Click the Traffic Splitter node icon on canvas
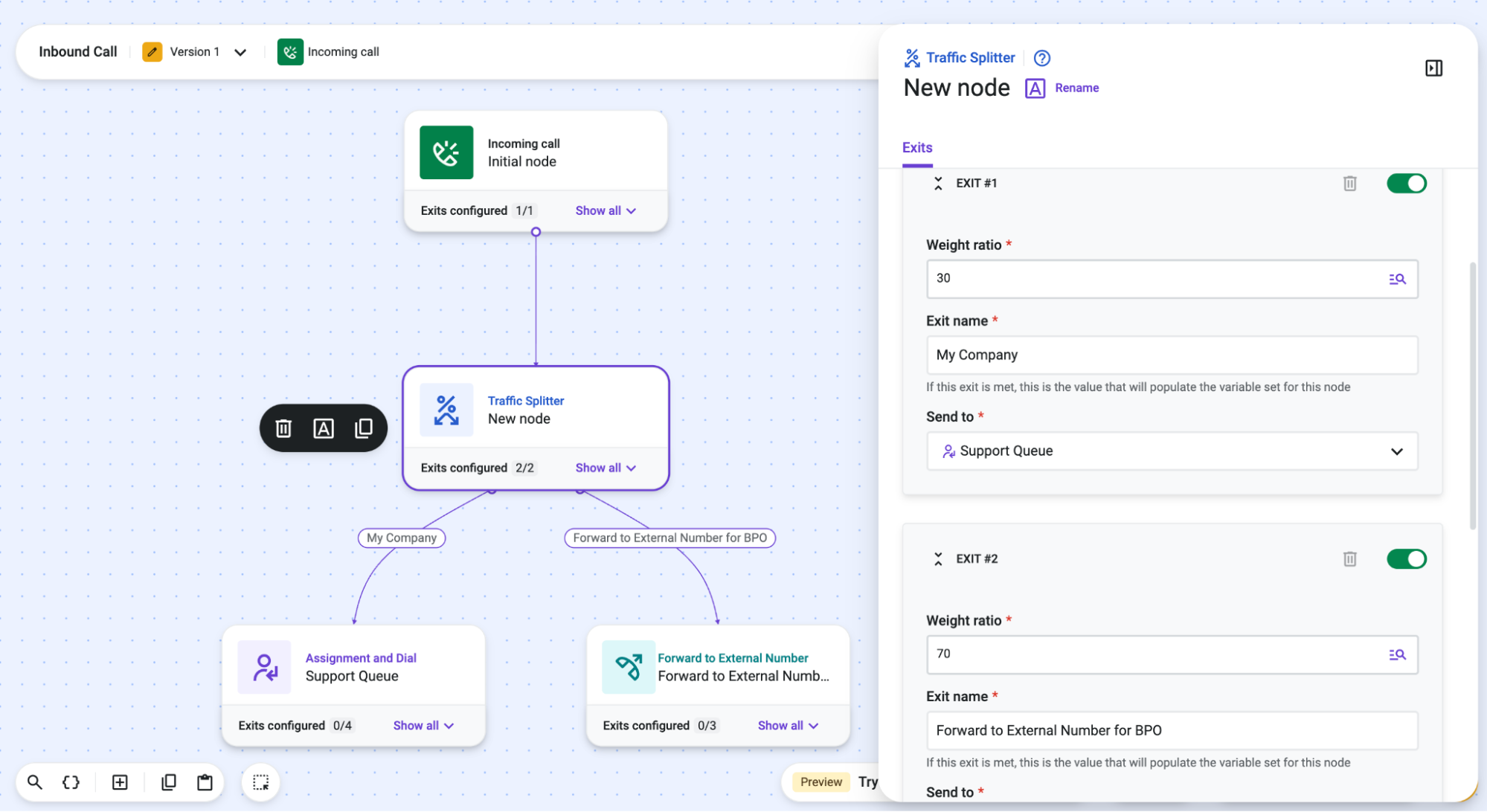Viewport: 1487px width, 812px height. point(446,410)
